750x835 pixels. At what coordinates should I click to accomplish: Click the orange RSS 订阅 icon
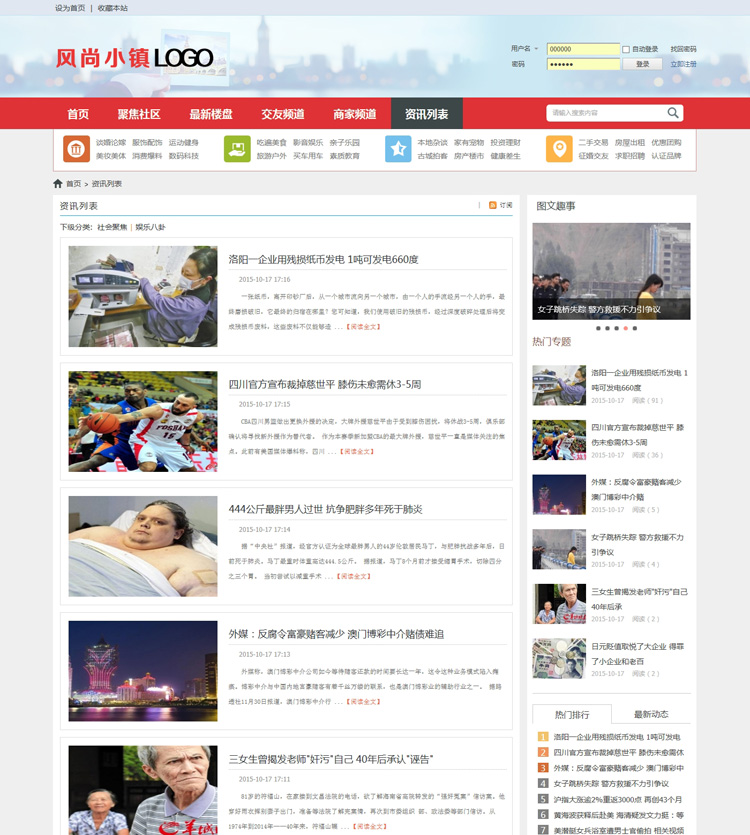[x=493, y=205]
